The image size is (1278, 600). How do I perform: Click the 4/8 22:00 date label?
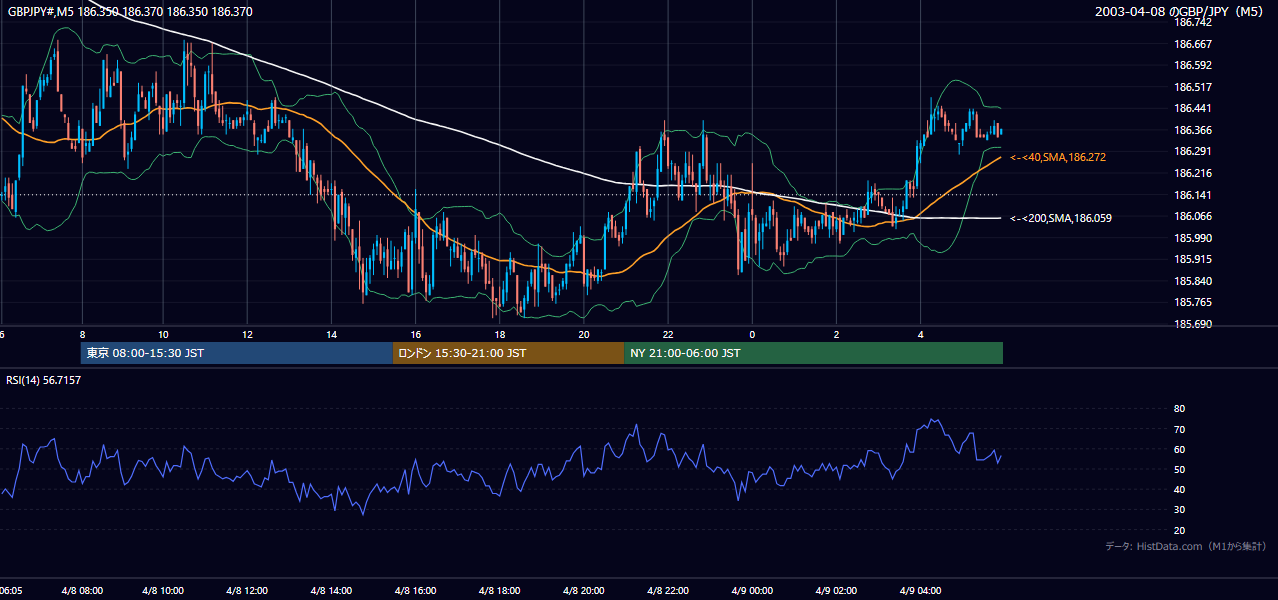pyautogui.click(x=668, y=591)
